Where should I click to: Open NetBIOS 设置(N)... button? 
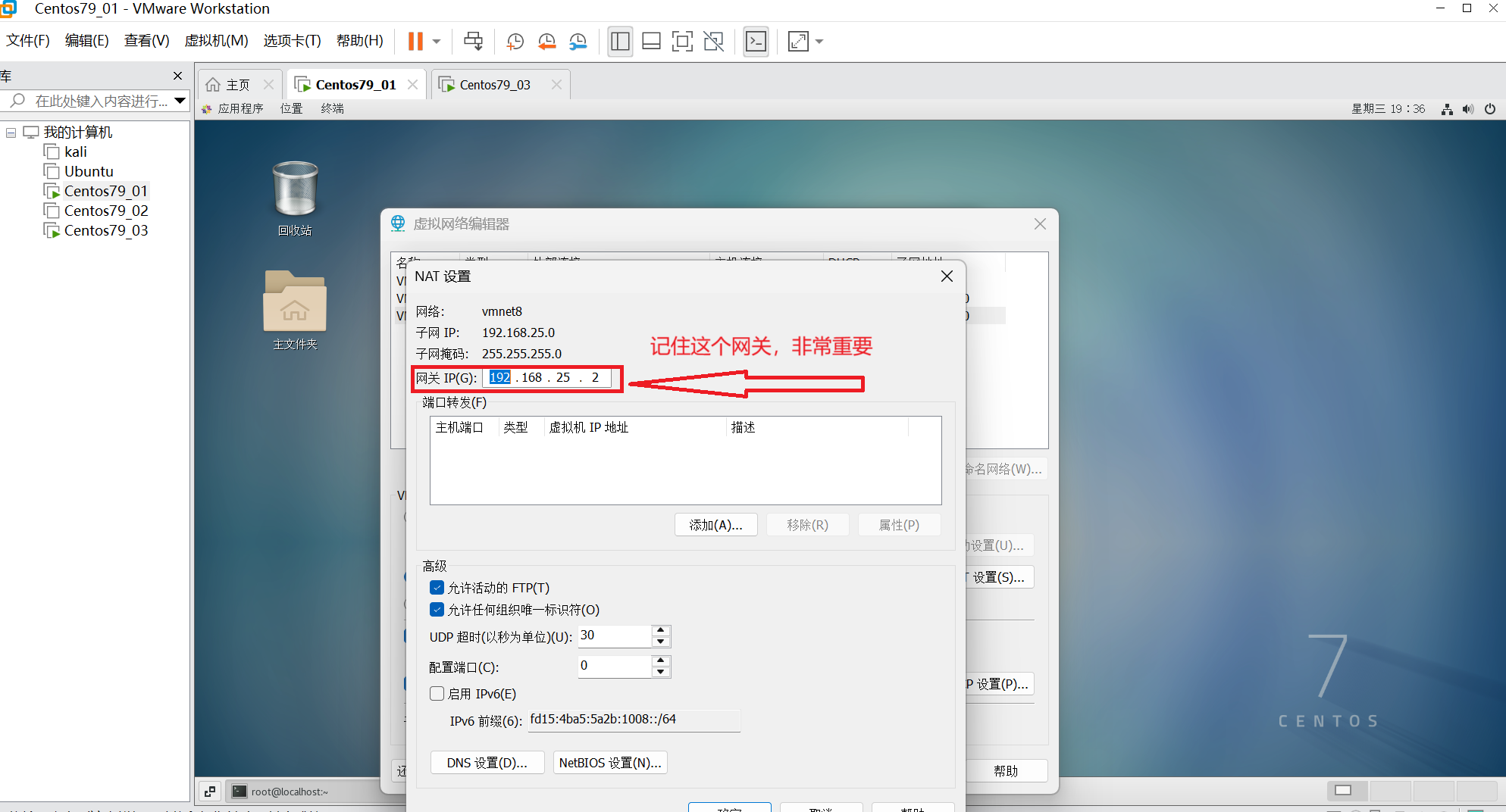[x=610, y=763]
